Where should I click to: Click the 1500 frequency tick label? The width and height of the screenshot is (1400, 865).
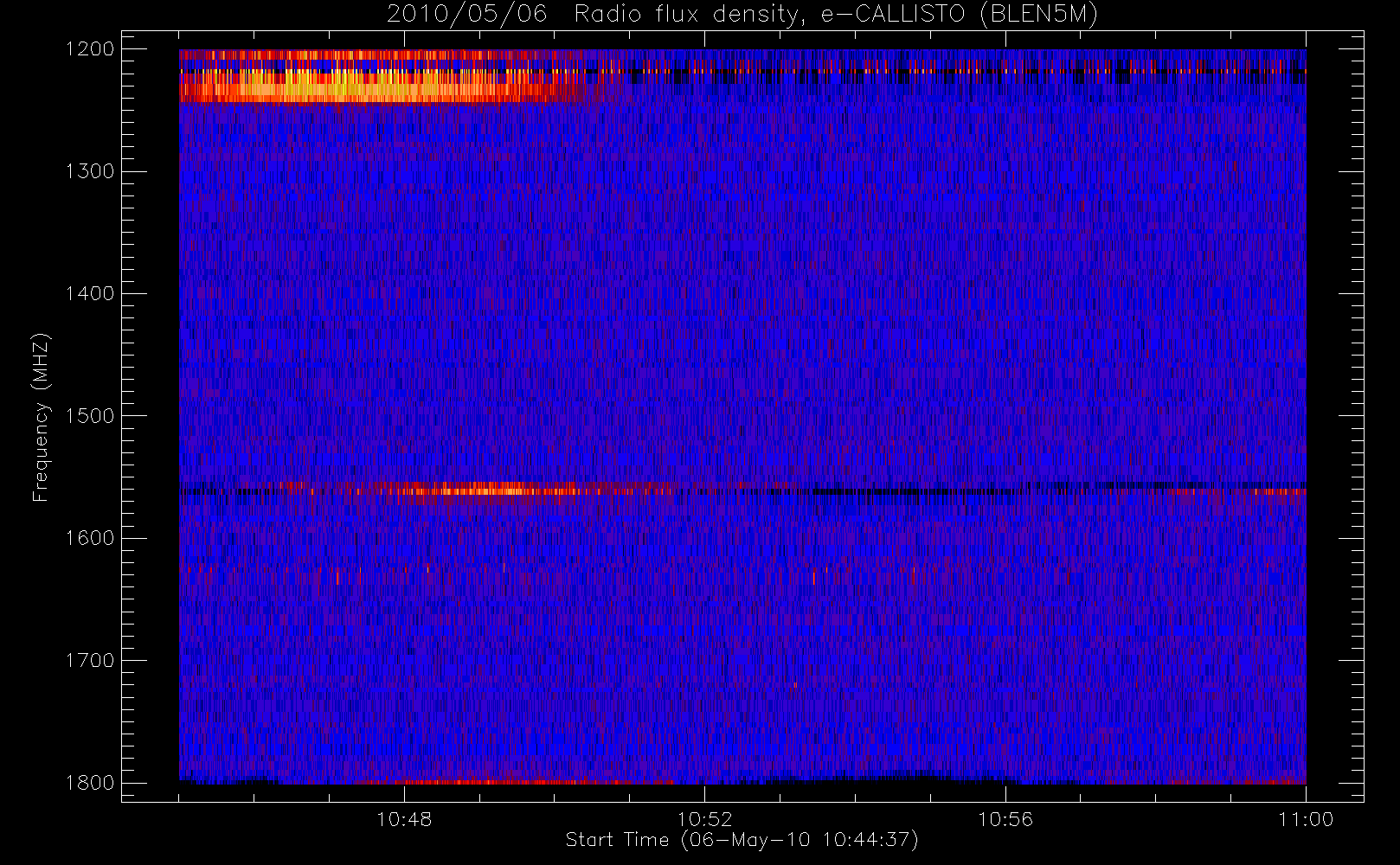click(x=90, y=416)
